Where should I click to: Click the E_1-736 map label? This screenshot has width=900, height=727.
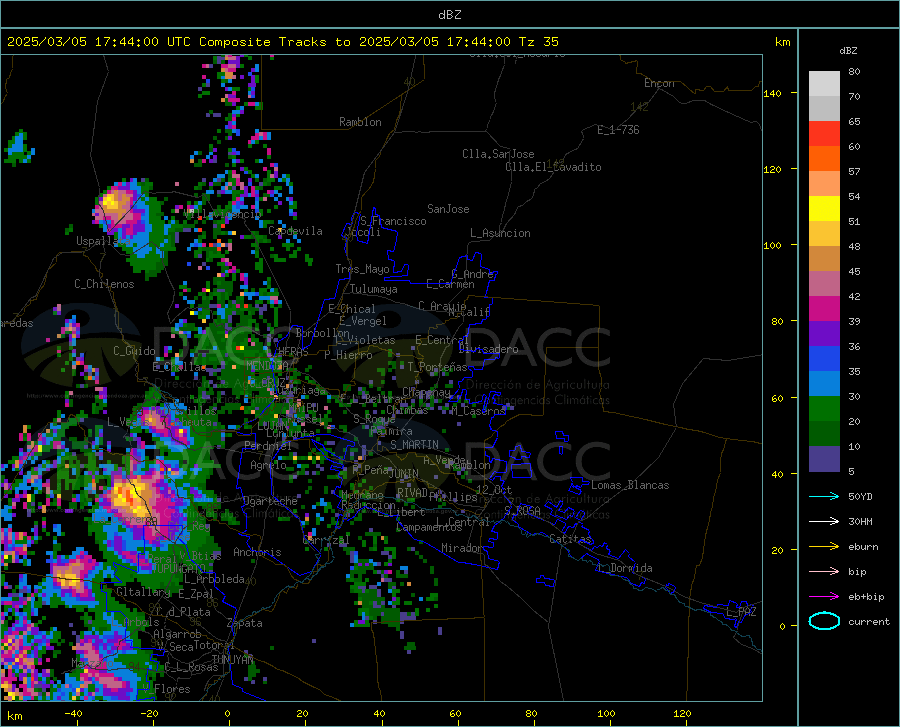(x=618, y=130)
